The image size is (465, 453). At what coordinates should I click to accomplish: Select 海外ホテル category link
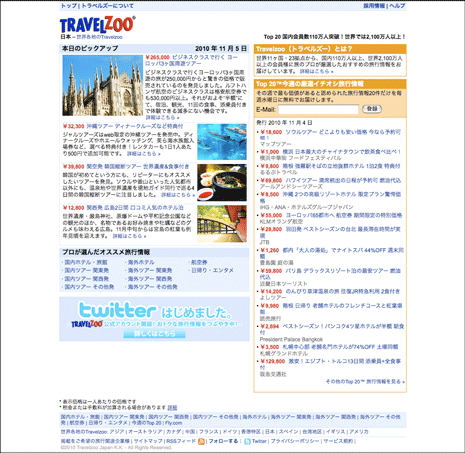pos(141,262)
